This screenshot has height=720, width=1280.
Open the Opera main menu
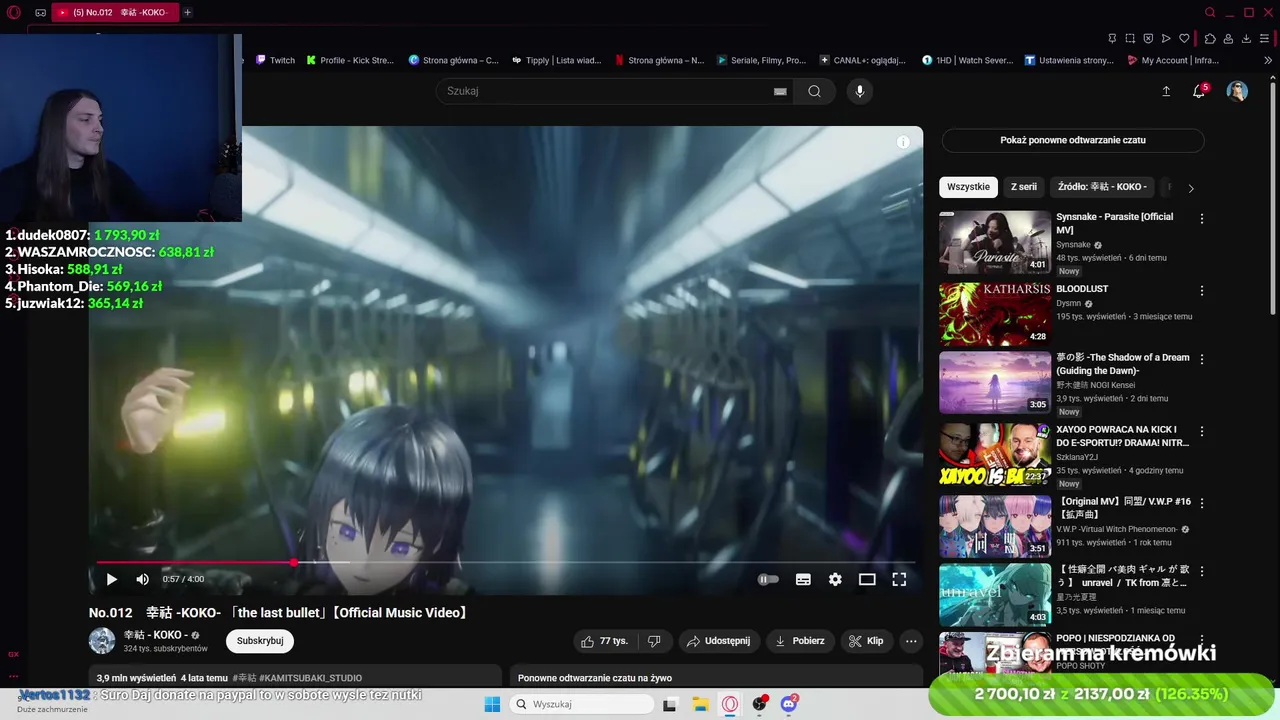tap(13, 13)
